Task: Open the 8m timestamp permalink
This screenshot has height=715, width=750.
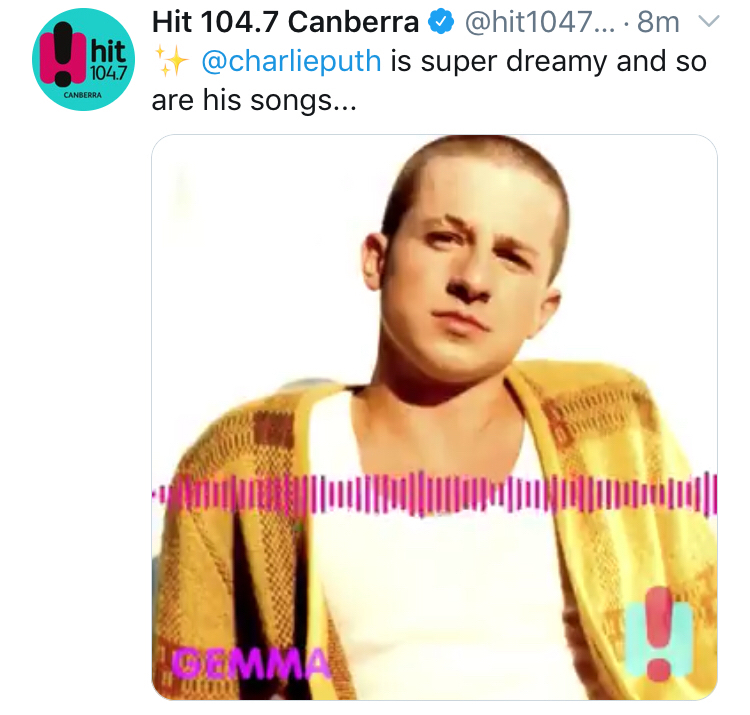Action: (x=658, y=22)
